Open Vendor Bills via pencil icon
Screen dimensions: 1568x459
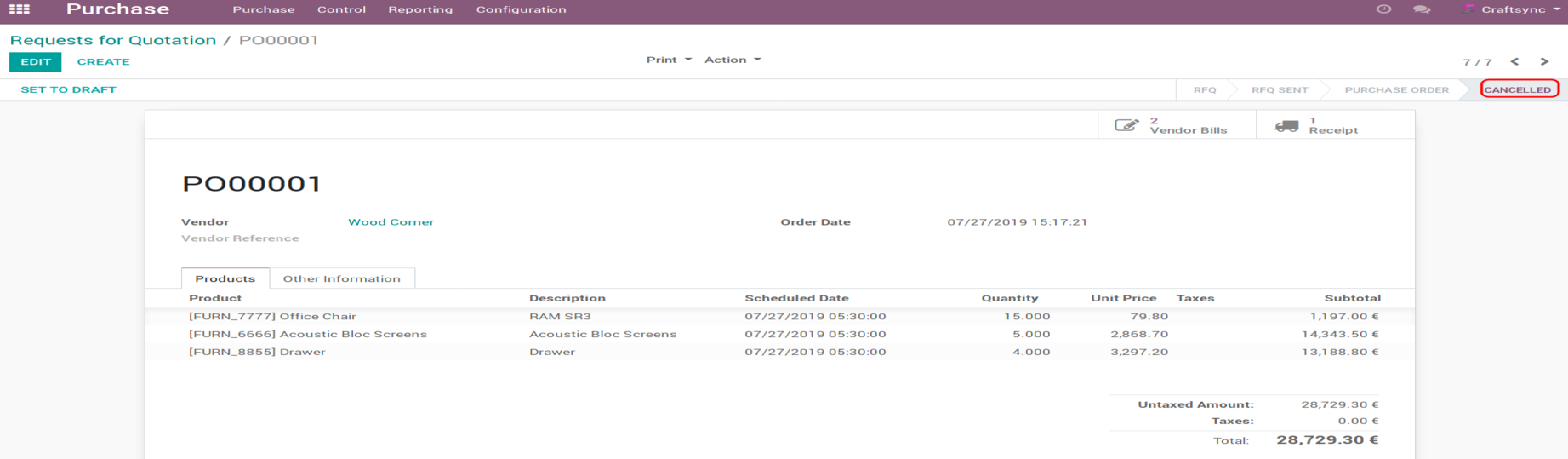(x=1126, y=125)
